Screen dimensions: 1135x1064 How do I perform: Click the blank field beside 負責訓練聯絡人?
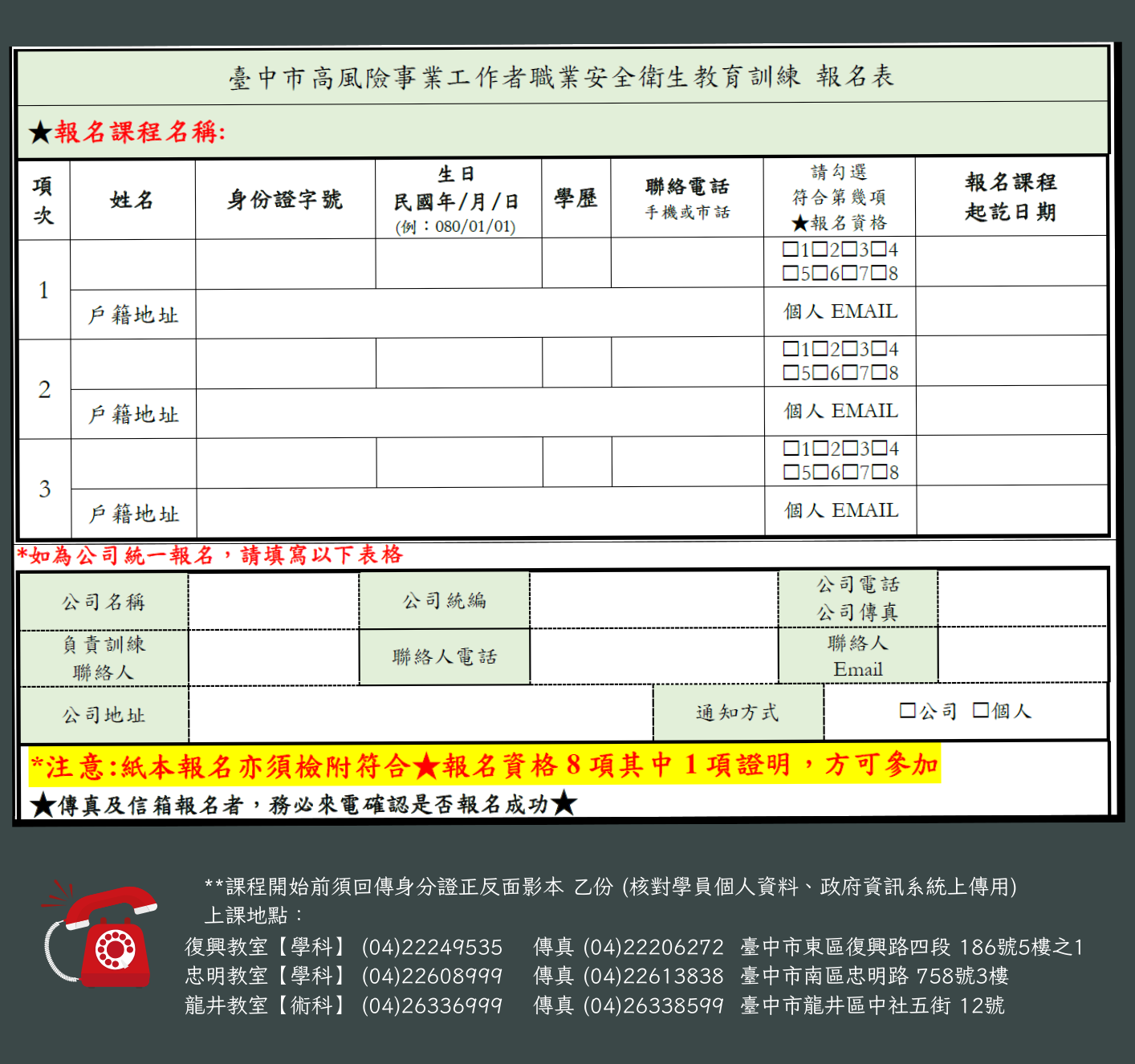coord(274,658)
